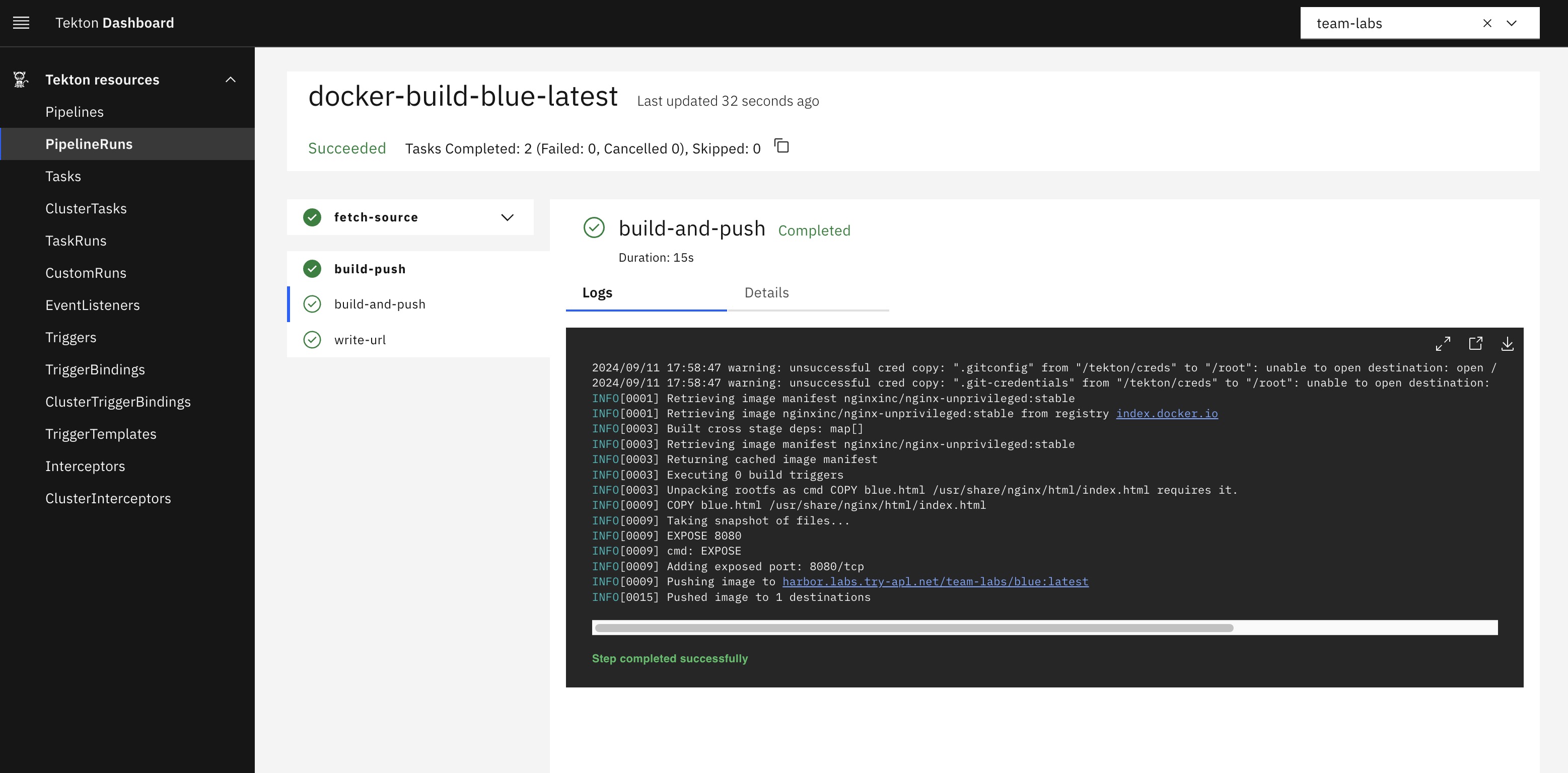Click the horizontal log scrollbar
This screenshot has width=1568, height=773.
tap(913, 628)
